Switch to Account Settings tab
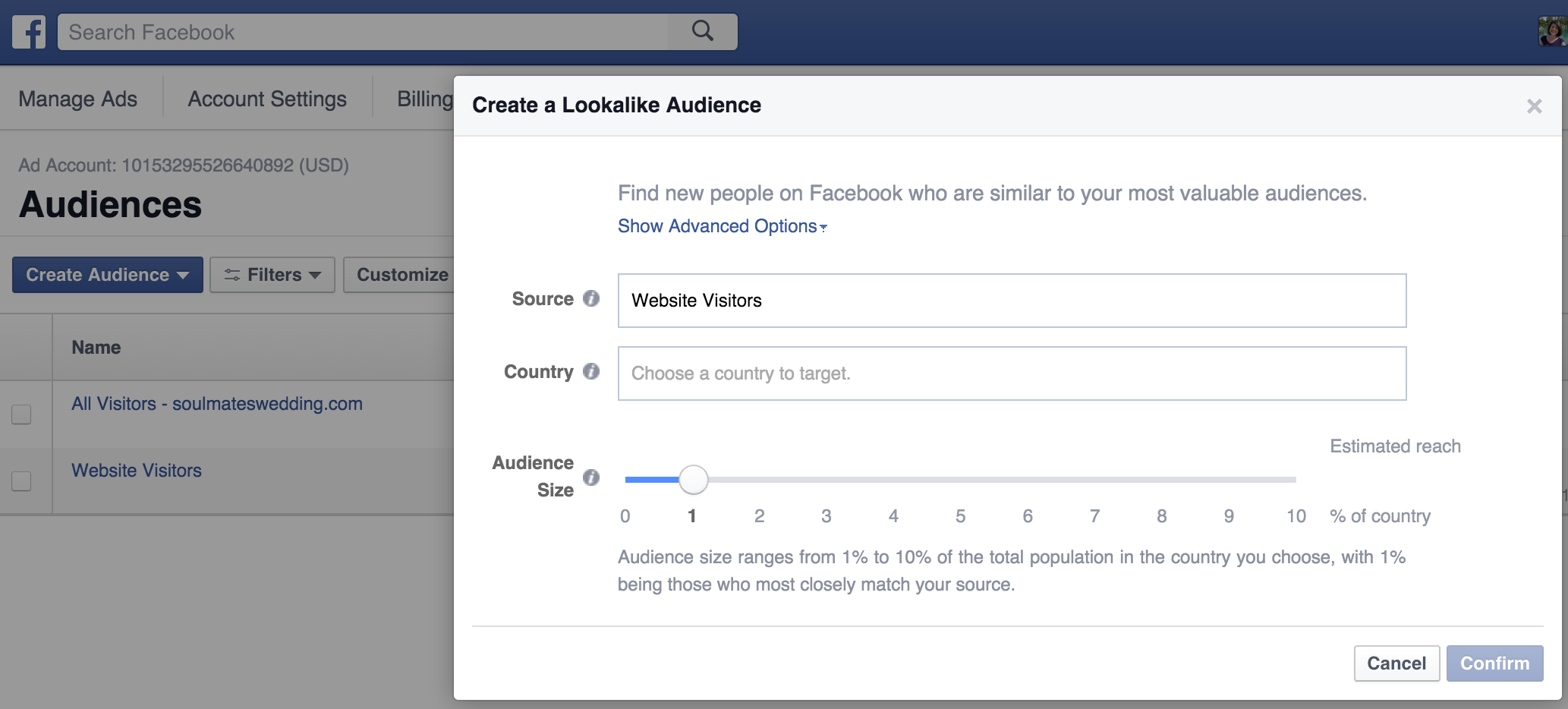Screen dimensions: 1568x709 pos(267,99)
